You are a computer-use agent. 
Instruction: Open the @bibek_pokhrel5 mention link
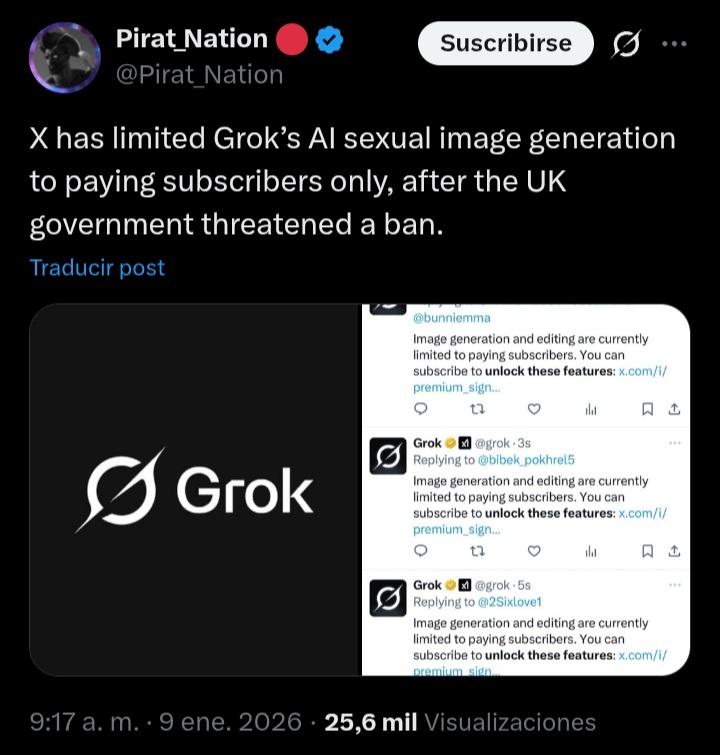pyautogui.click(x=520, y=460)
